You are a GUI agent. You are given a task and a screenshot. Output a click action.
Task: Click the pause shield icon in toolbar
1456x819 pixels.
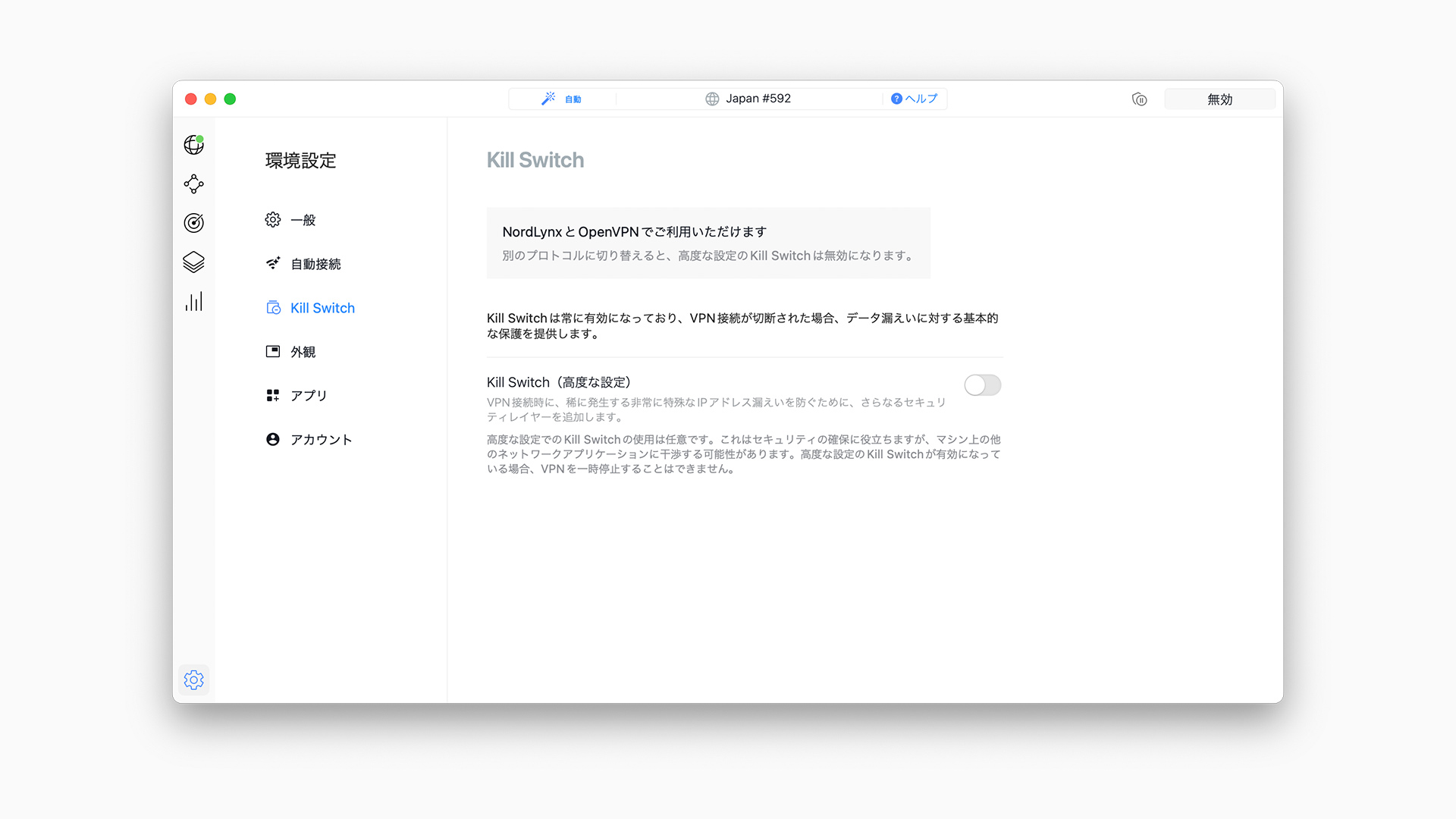pyautogui.click(x=1139, y=99)
